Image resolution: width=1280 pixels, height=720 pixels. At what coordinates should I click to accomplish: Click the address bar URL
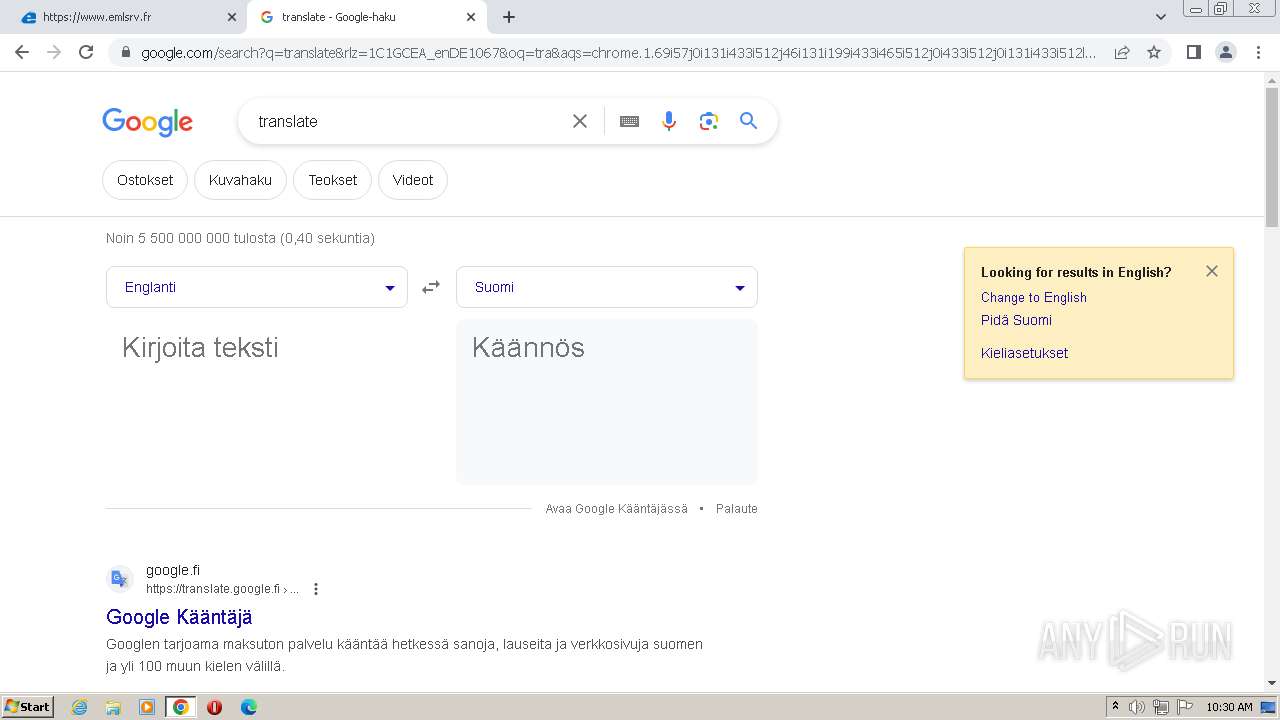pyautogui.click(x=618, y=52)
